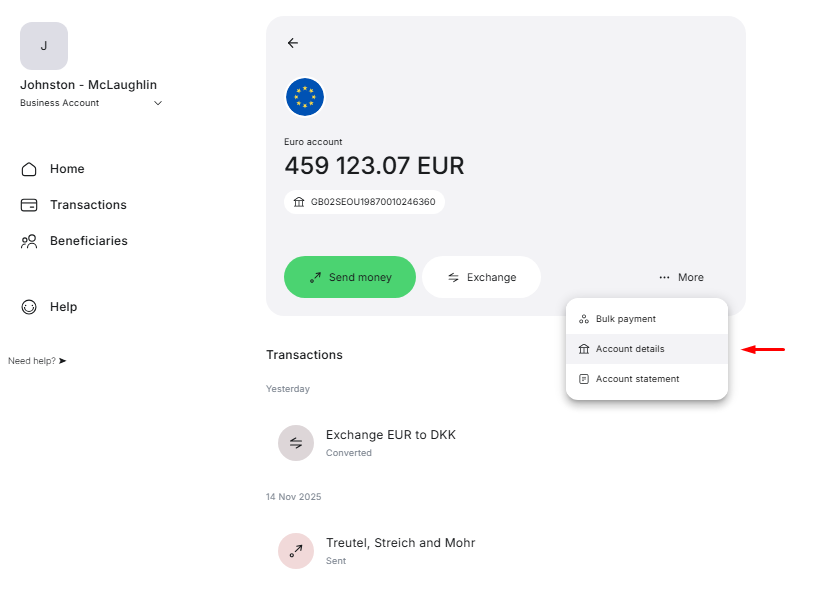This screenshot has width=827, height=589.
Task: Click the Euro flag account icon
Action: click(x=305, y=97)
